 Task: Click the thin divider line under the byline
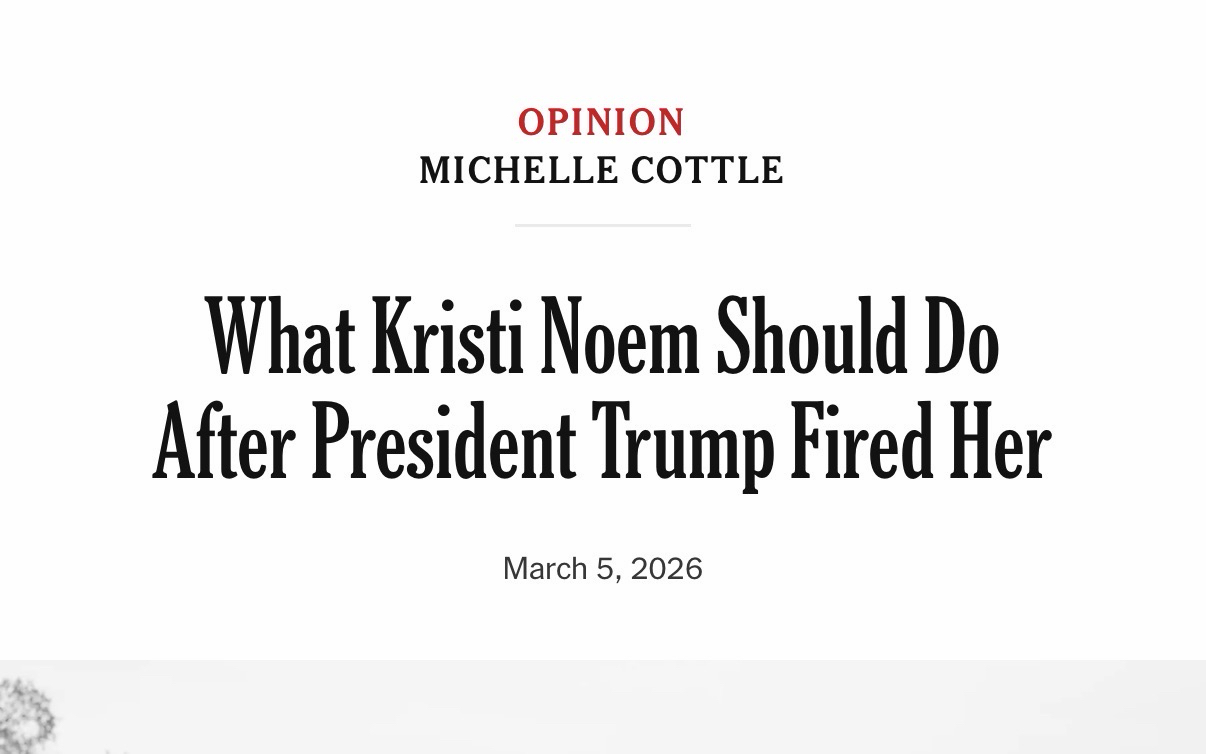[x=602, y=225]
